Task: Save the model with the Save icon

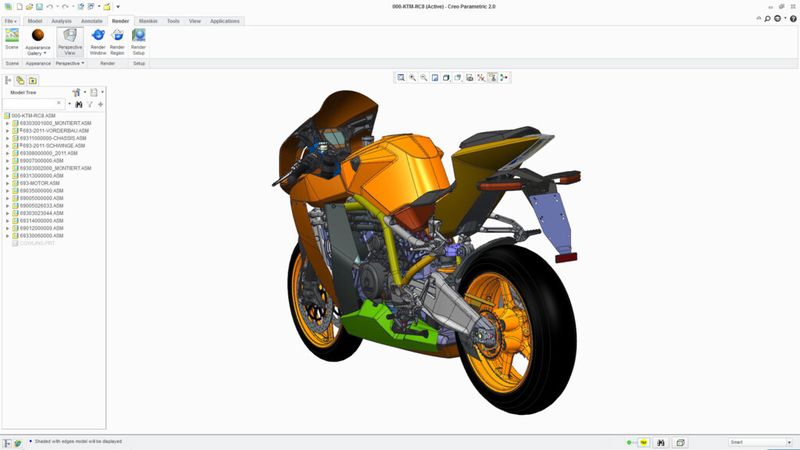Action: tap(39, 7)
